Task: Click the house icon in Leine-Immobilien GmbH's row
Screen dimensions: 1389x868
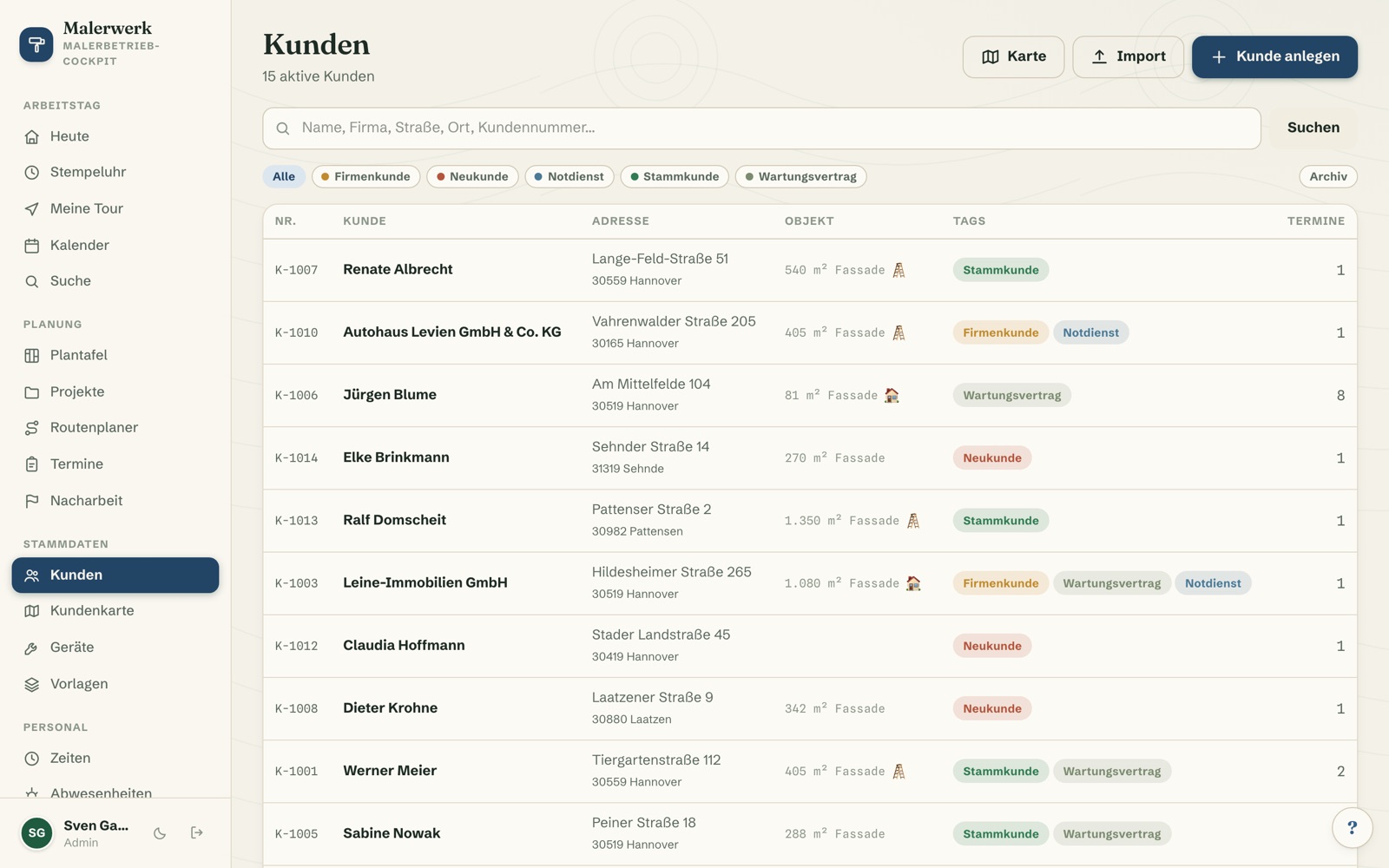Action: point(913,583)
